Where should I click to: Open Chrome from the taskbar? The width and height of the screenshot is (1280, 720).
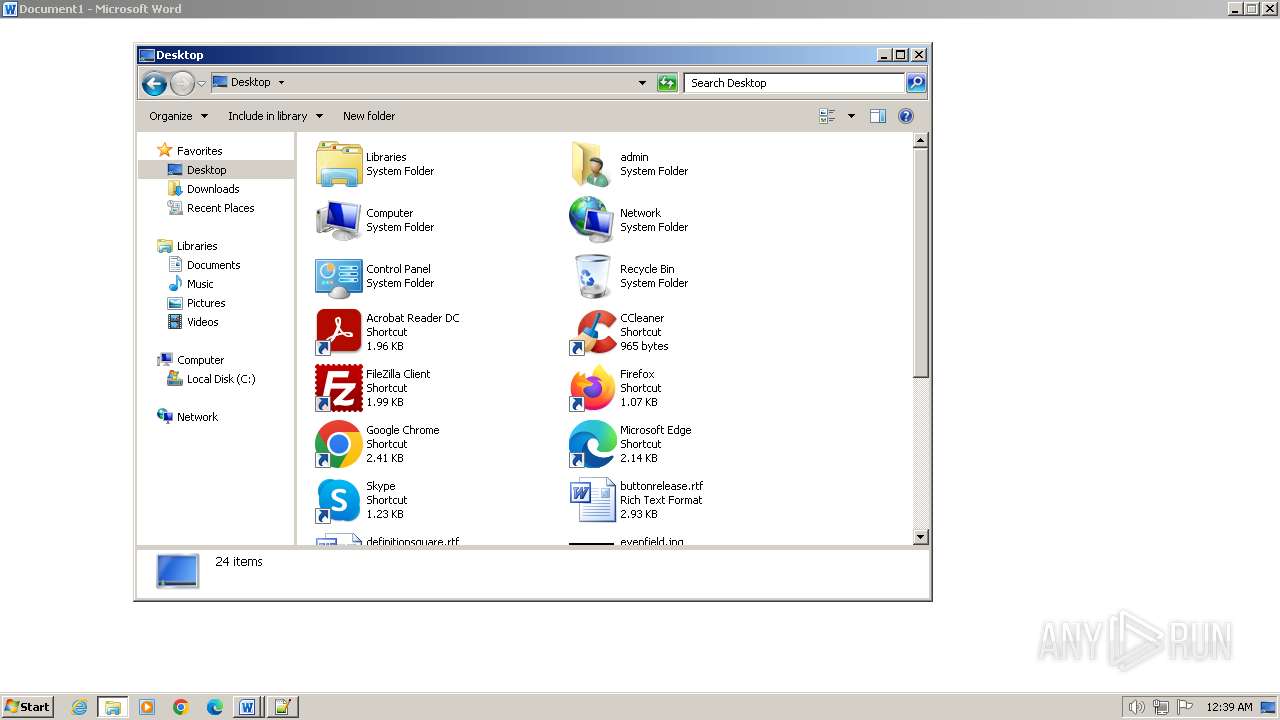(181, 707)
